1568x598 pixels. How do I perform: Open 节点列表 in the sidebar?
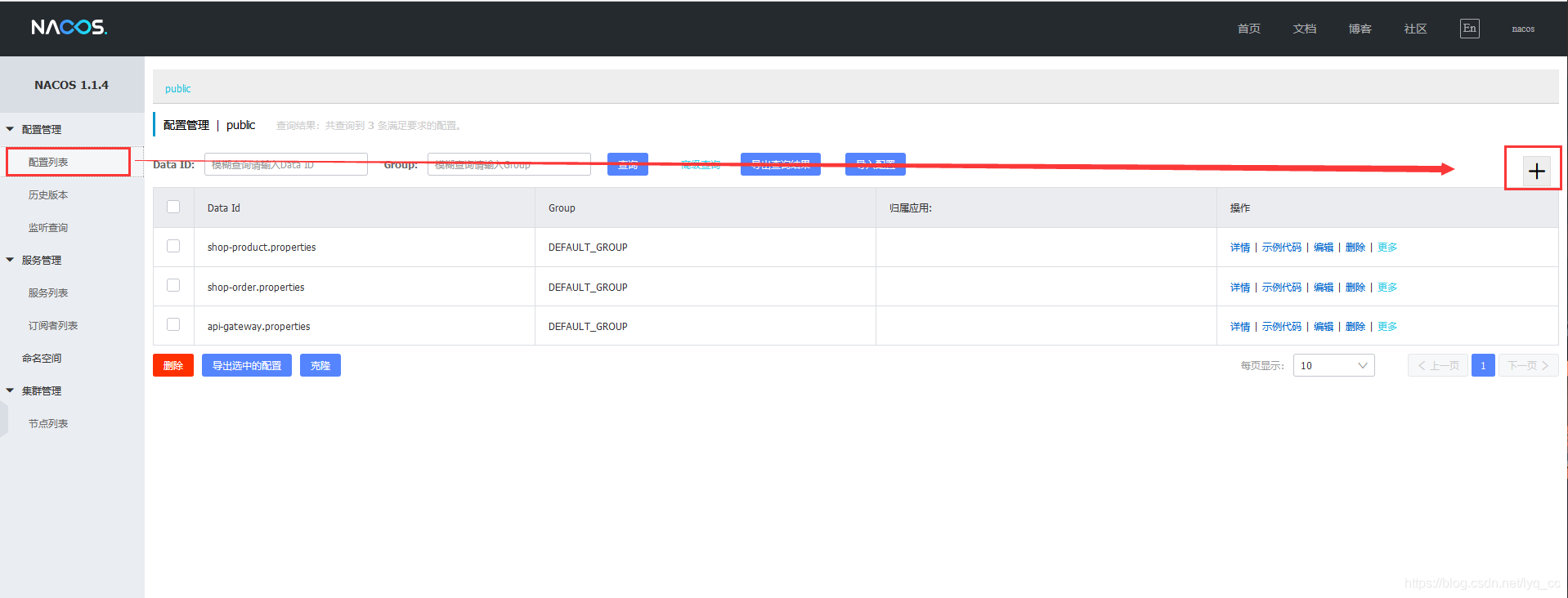48,423
